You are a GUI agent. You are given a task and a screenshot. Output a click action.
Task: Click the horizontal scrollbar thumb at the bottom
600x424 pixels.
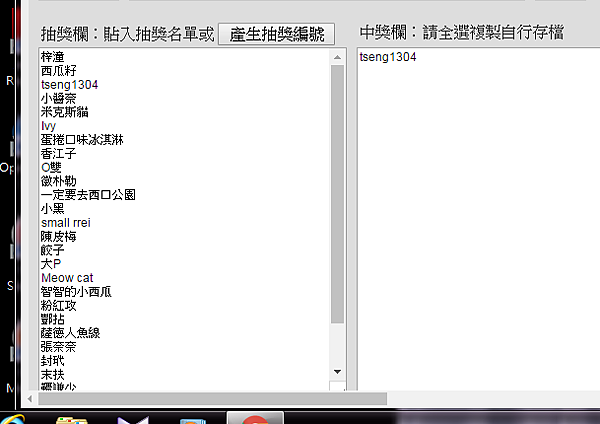coord(212,399)
